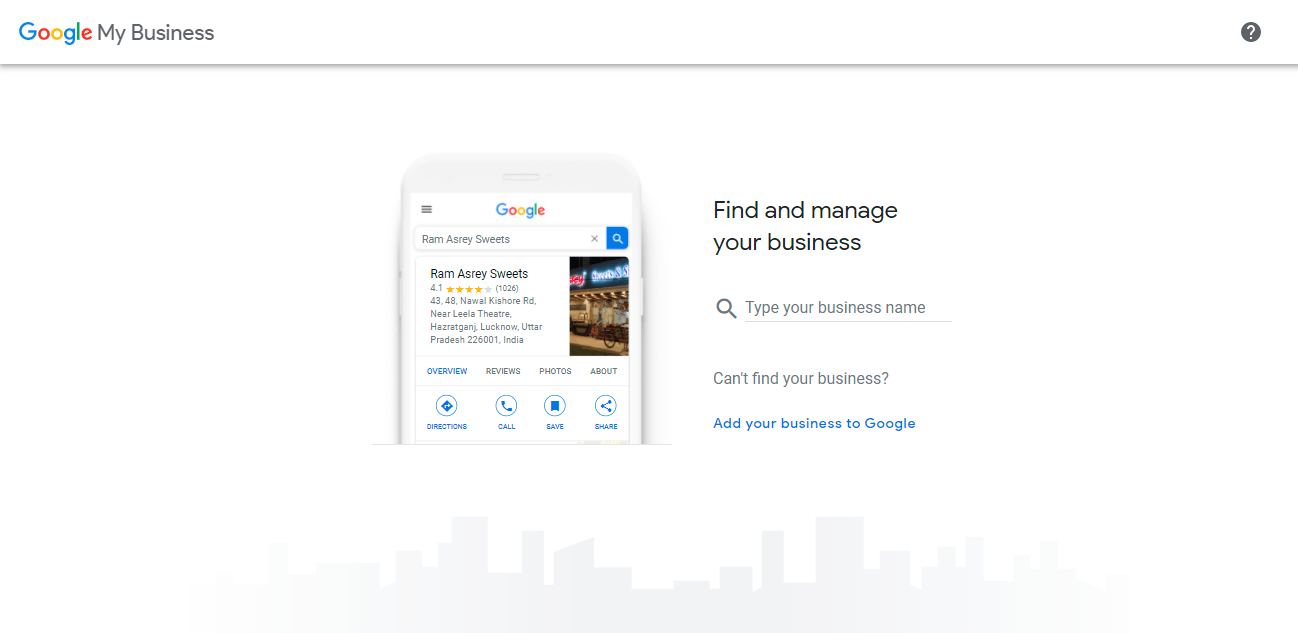Click blue search button in phone mockup
This screenshot has width=1298, height=633.
point(617,239)
